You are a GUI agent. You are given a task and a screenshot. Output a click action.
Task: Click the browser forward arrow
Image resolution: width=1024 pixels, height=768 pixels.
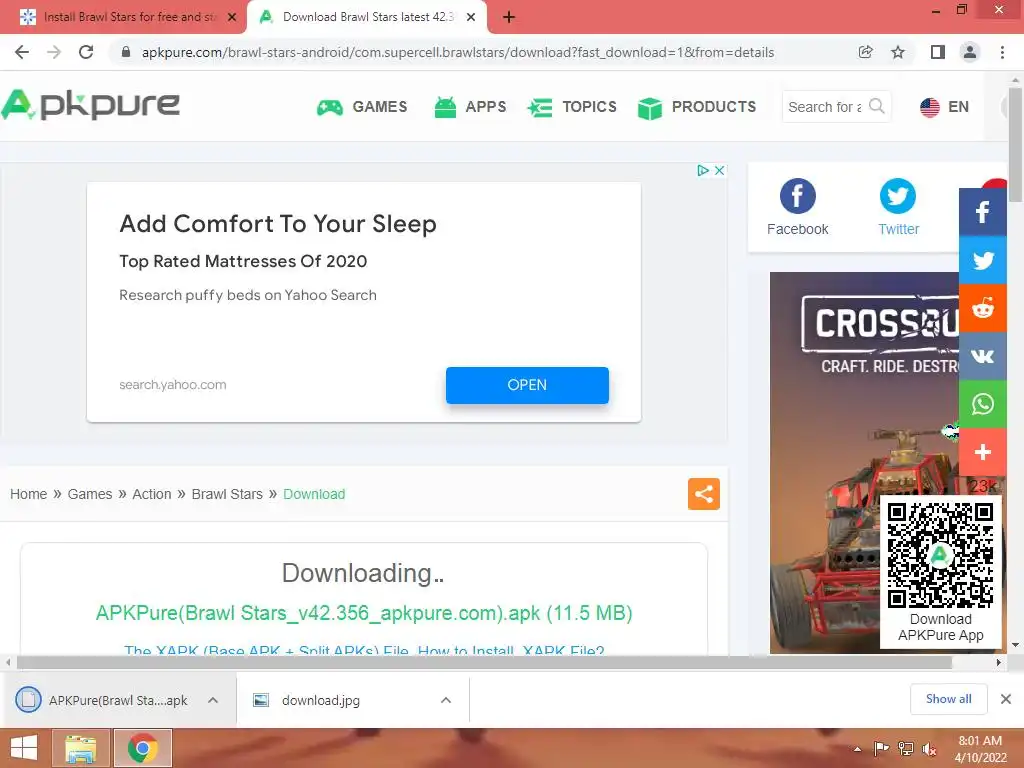54,52
